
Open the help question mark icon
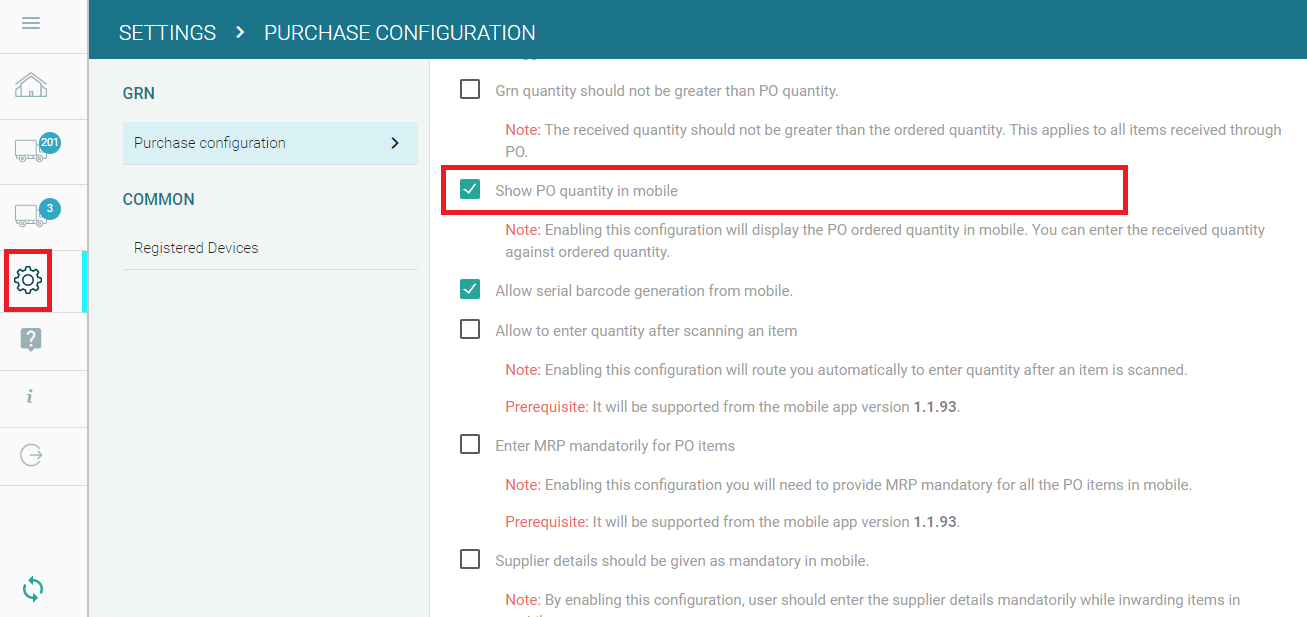(x=30, y=340)
